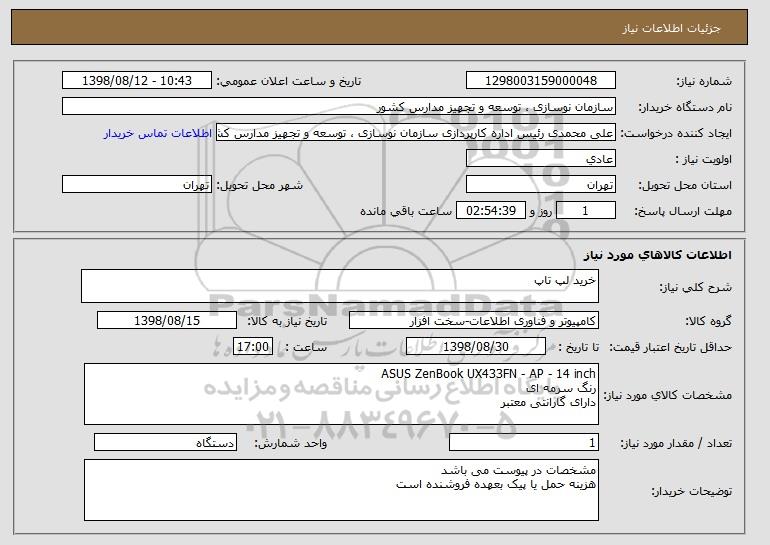The width and height of the screenshot is (770, 545).
Task: Select the announcement date and time field
Action: 137,81
